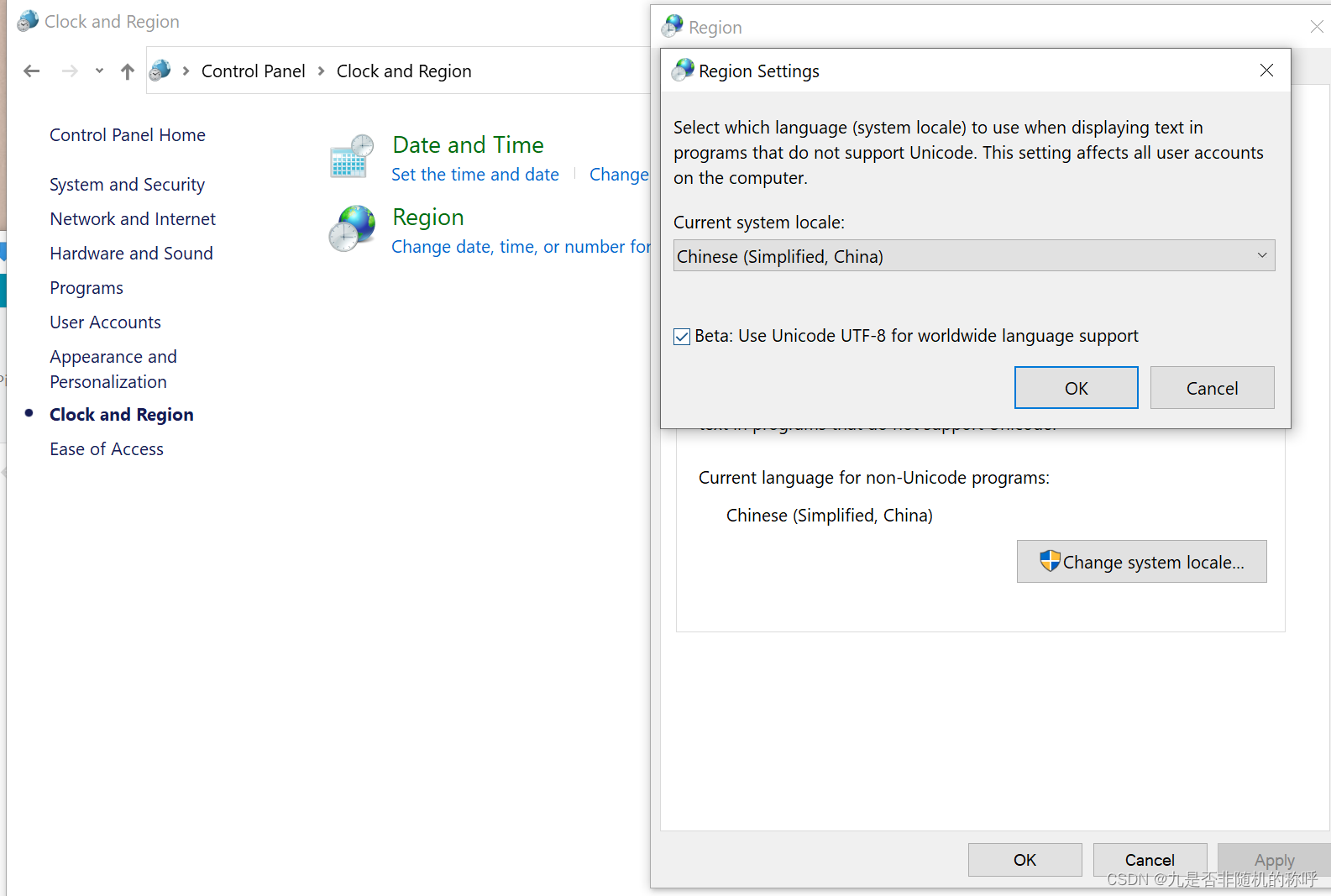Confirm Region Settings with OK
The width and height of the screenshot is (1331, 896).
[x=1076, y=388]
